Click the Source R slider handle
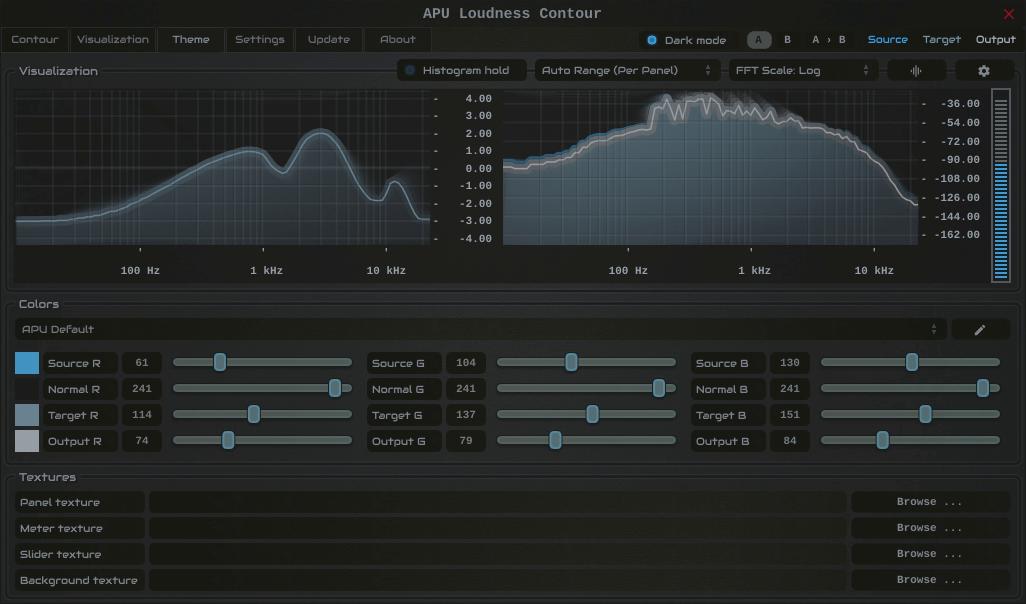The height and width of the screenshot is (604, 1026). [220, 363]
